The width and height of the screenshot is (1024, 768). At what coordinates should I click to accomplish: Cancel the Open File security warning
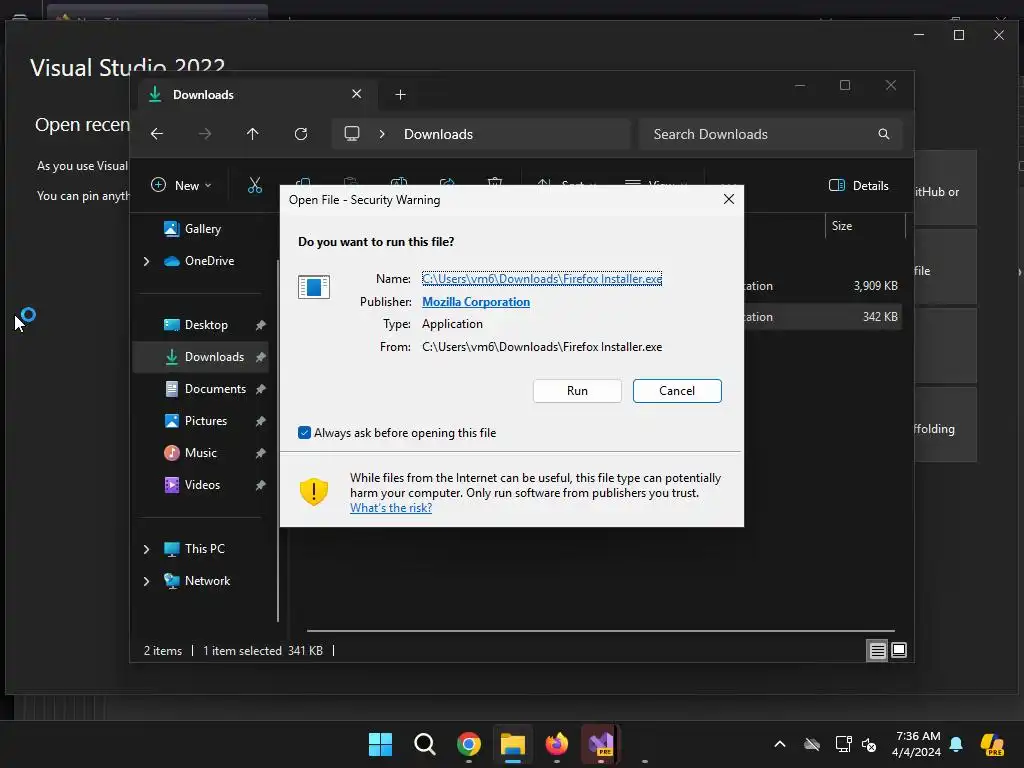677,391
